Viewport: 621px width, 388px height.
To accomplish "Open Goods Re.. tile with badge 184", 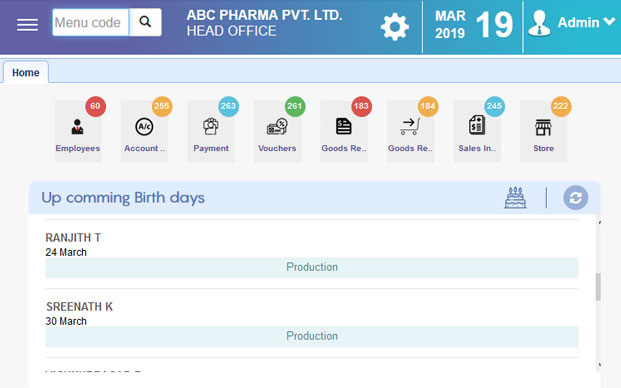I will point(410,131).
